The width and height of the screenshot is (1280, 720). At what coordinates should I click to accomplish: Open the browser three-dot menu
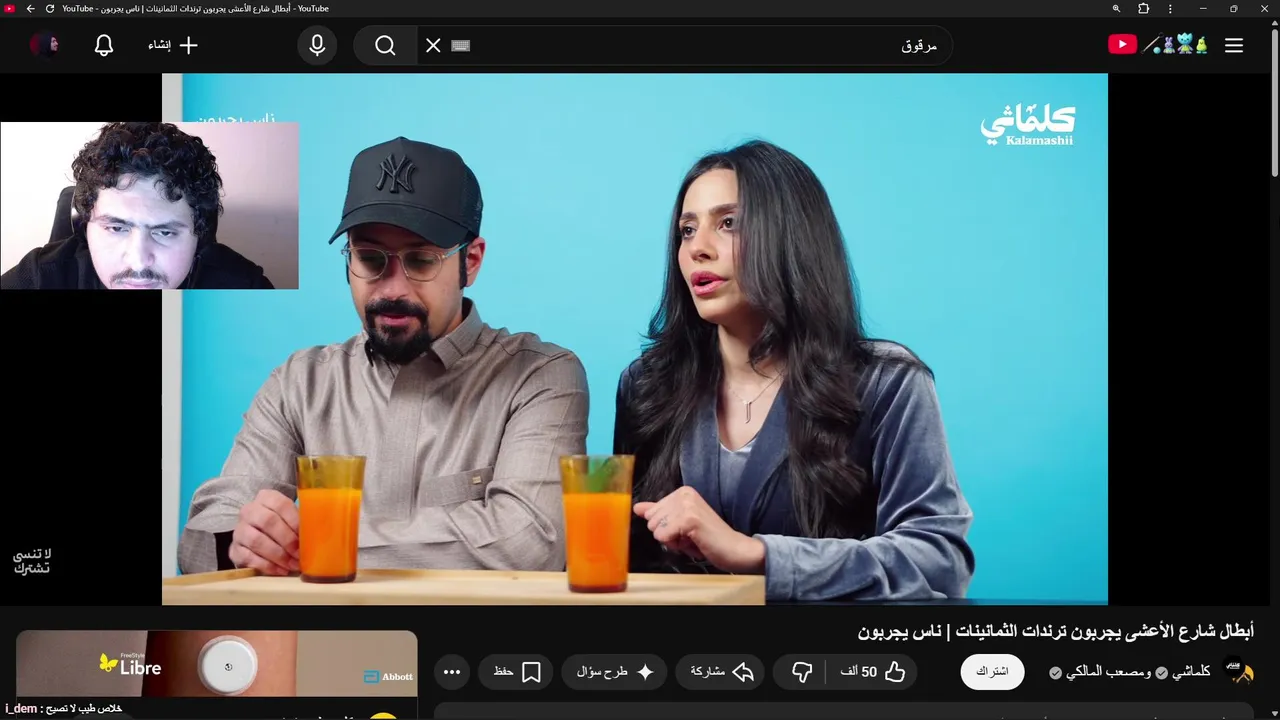click(x=1171, y=9)
